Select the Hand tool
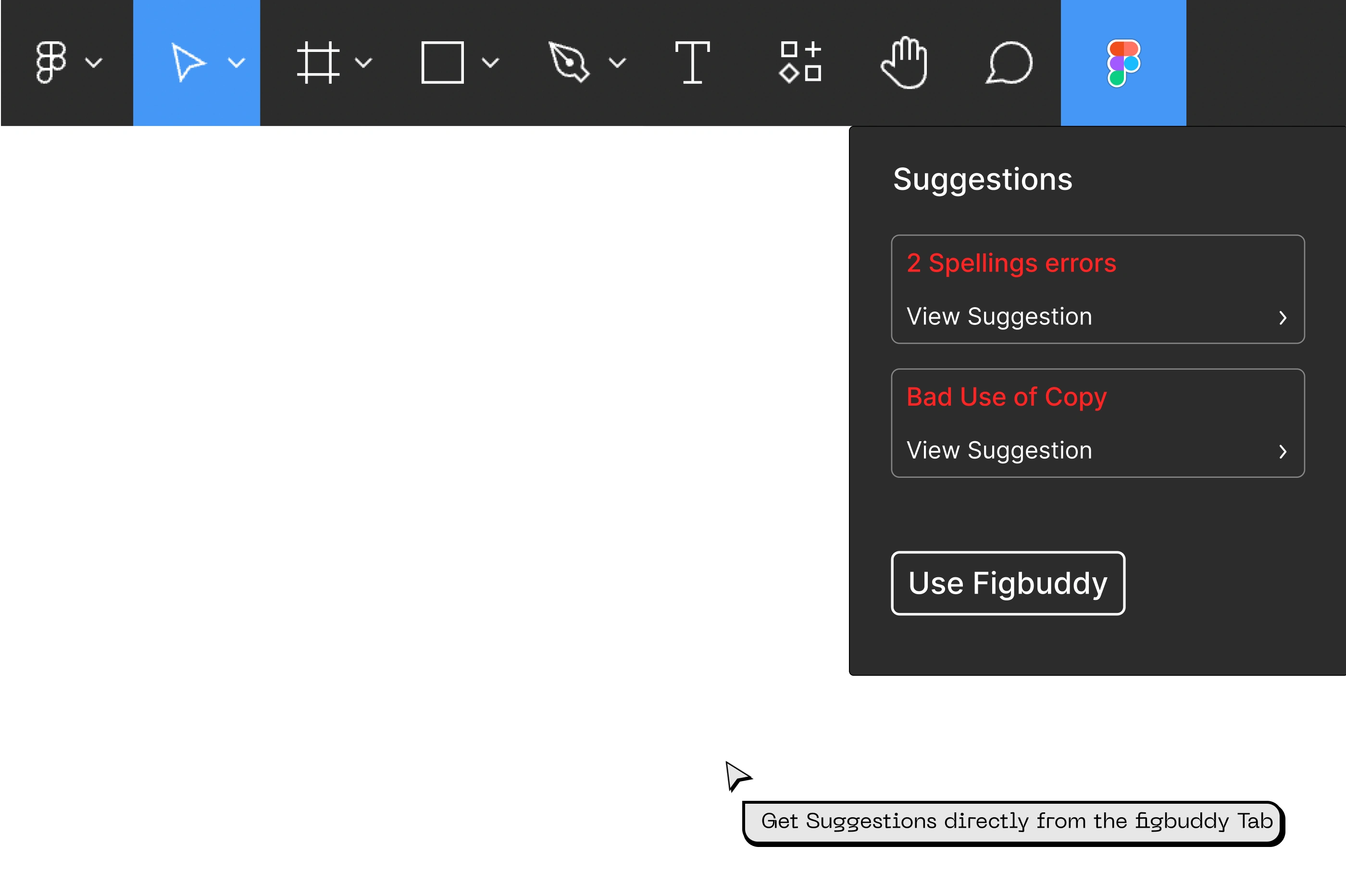 [904, 62]
